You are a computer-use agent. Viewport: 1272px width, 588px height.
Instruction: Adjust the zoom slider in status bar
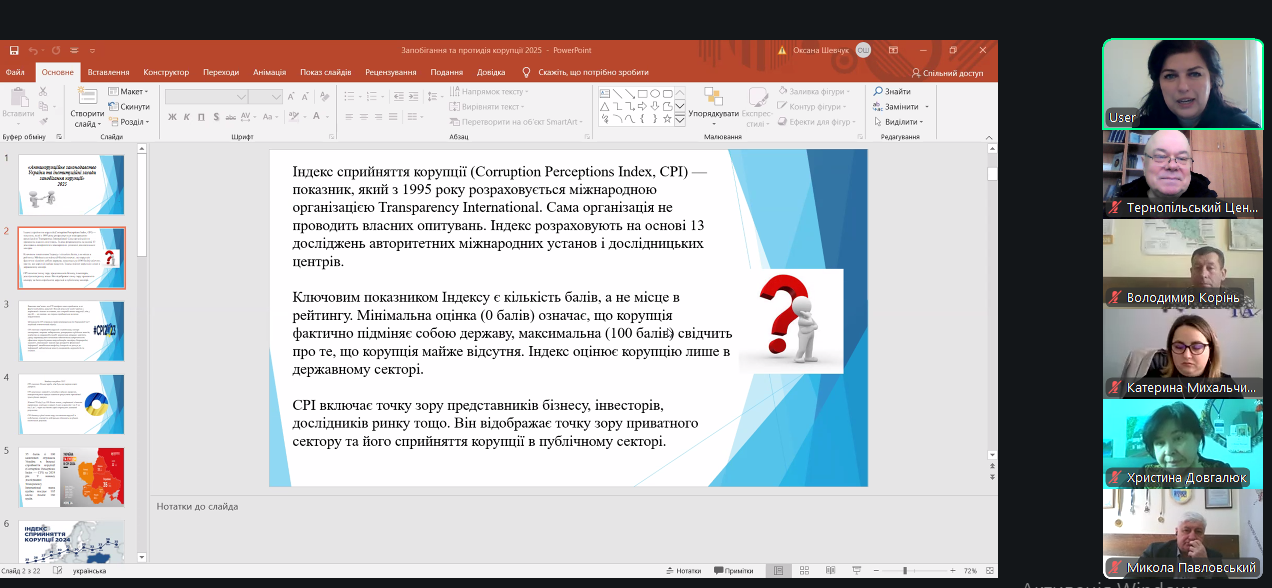[905, 570]
